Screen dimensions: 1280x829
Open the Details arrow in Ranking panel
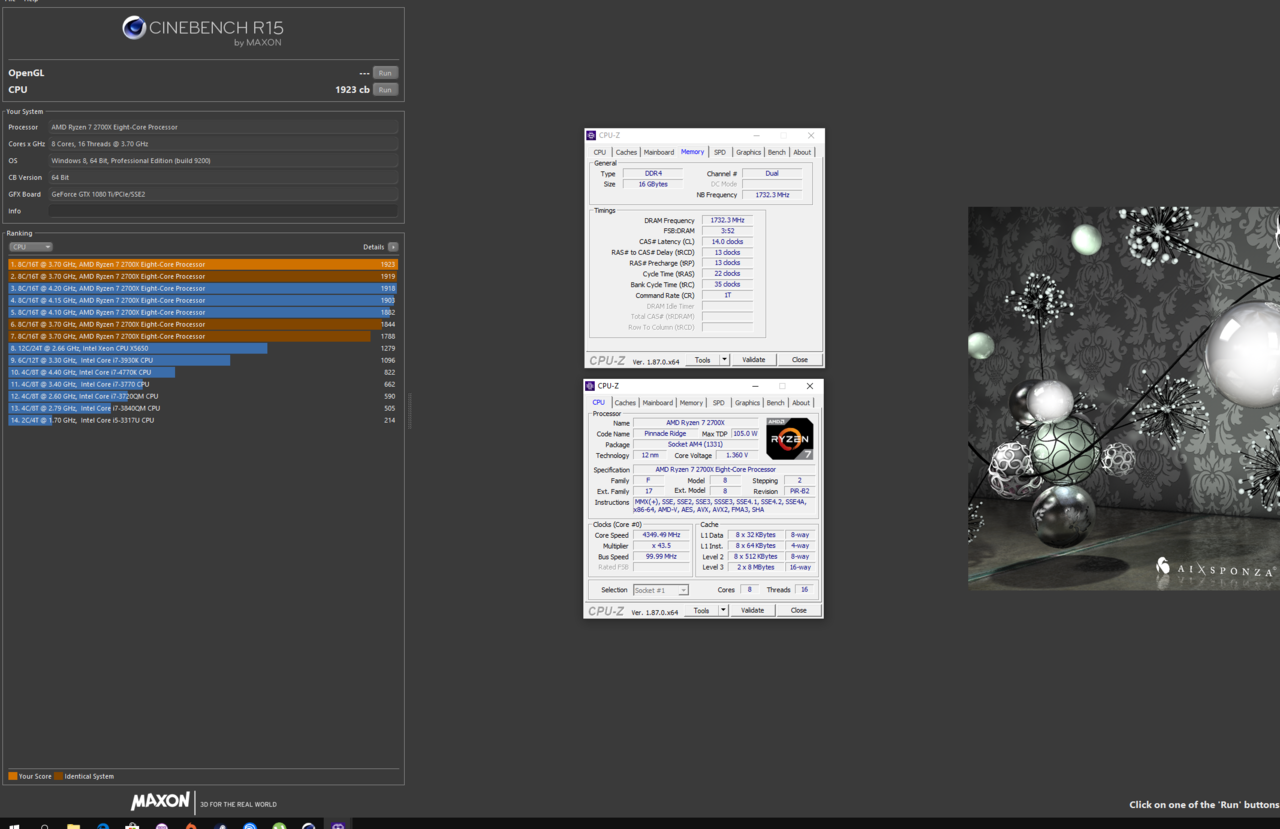click(393, 247)
